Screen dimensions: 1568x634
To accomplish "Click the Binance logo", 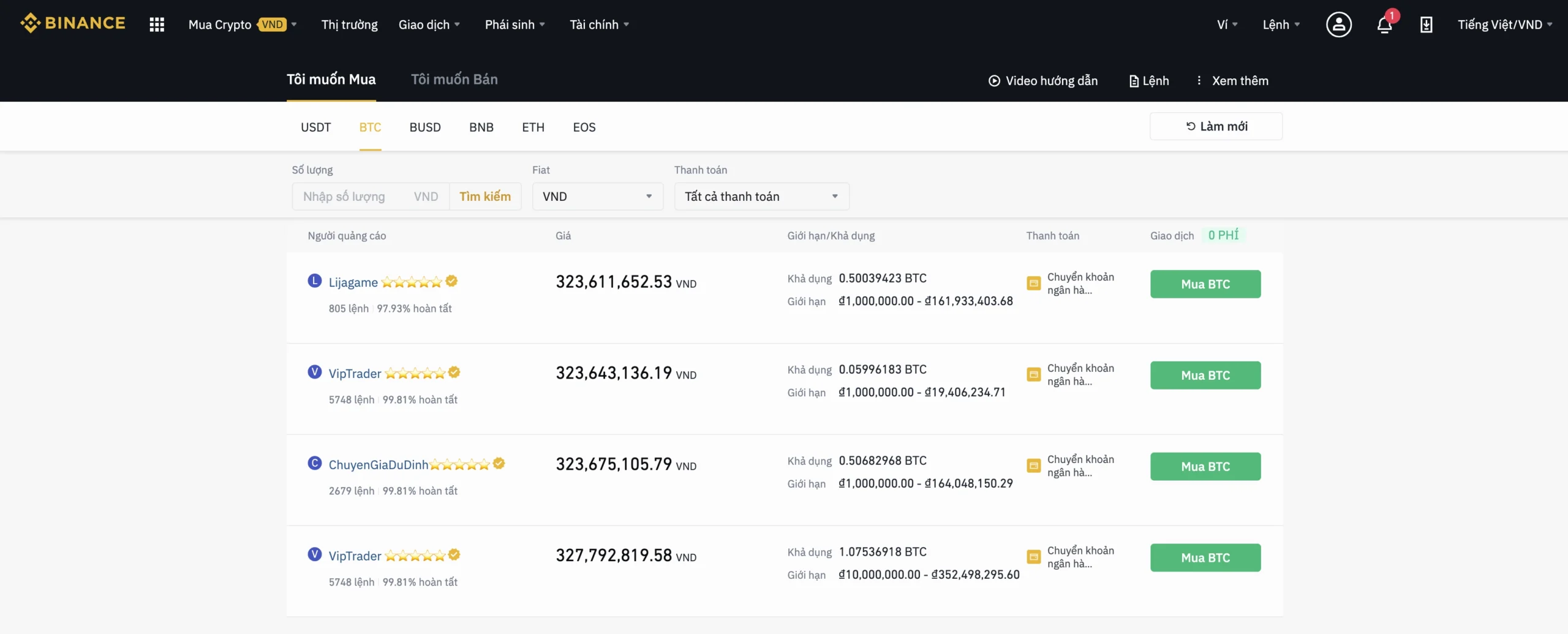I will click(72, 23).
